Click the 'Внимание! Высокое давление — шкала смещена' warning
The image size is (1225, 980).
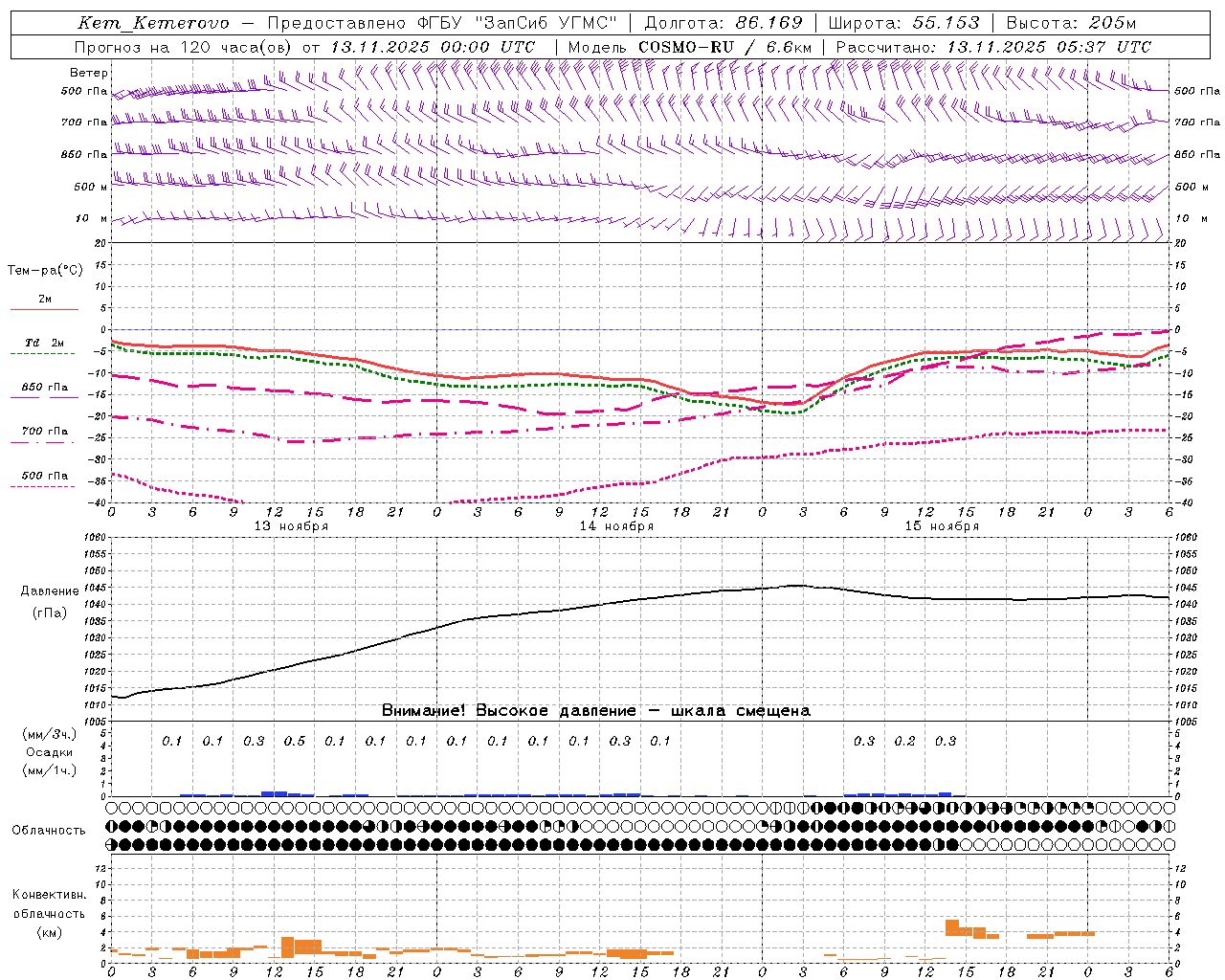596,710
